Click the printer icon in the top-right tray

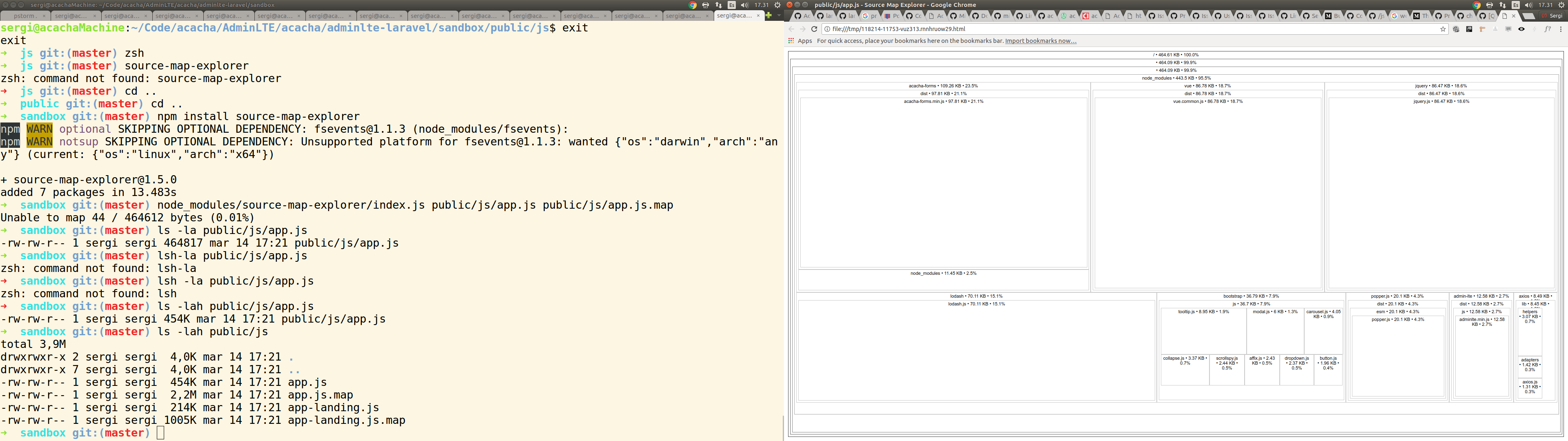(1490, 5)
